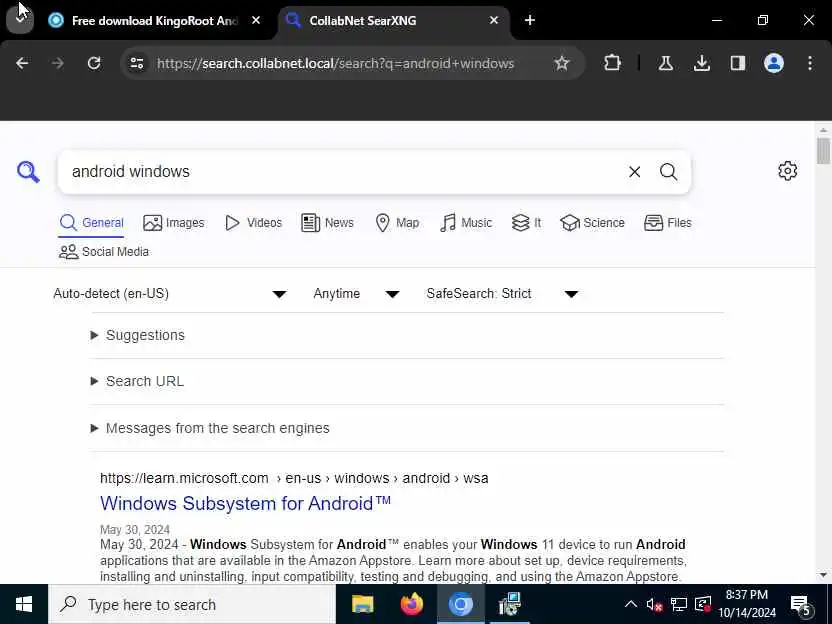Click the scrollbar down arrow
Viewport: 832px width, 624px height.
[823, 575]
